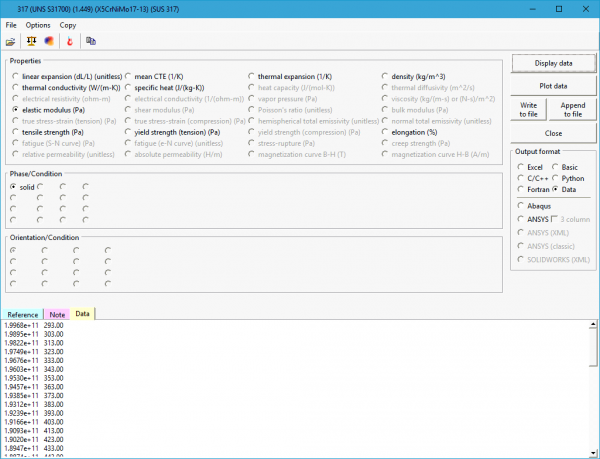Select specific heat (J/(kg-K)) property
Viewport: 600px width, 459px height.
pos(165,88)
